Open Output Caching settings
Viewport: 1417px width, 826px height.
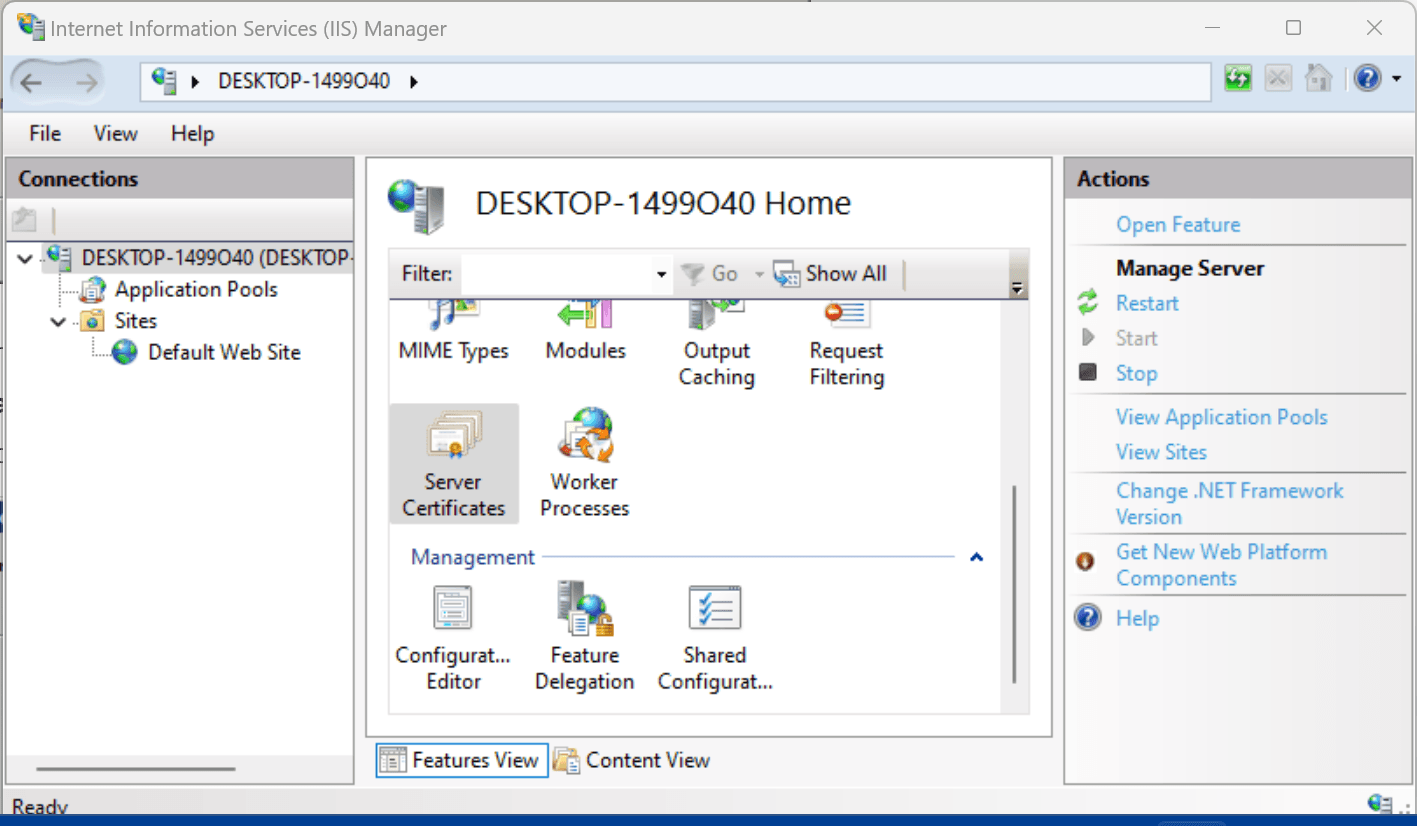click(x=716, y=340)
